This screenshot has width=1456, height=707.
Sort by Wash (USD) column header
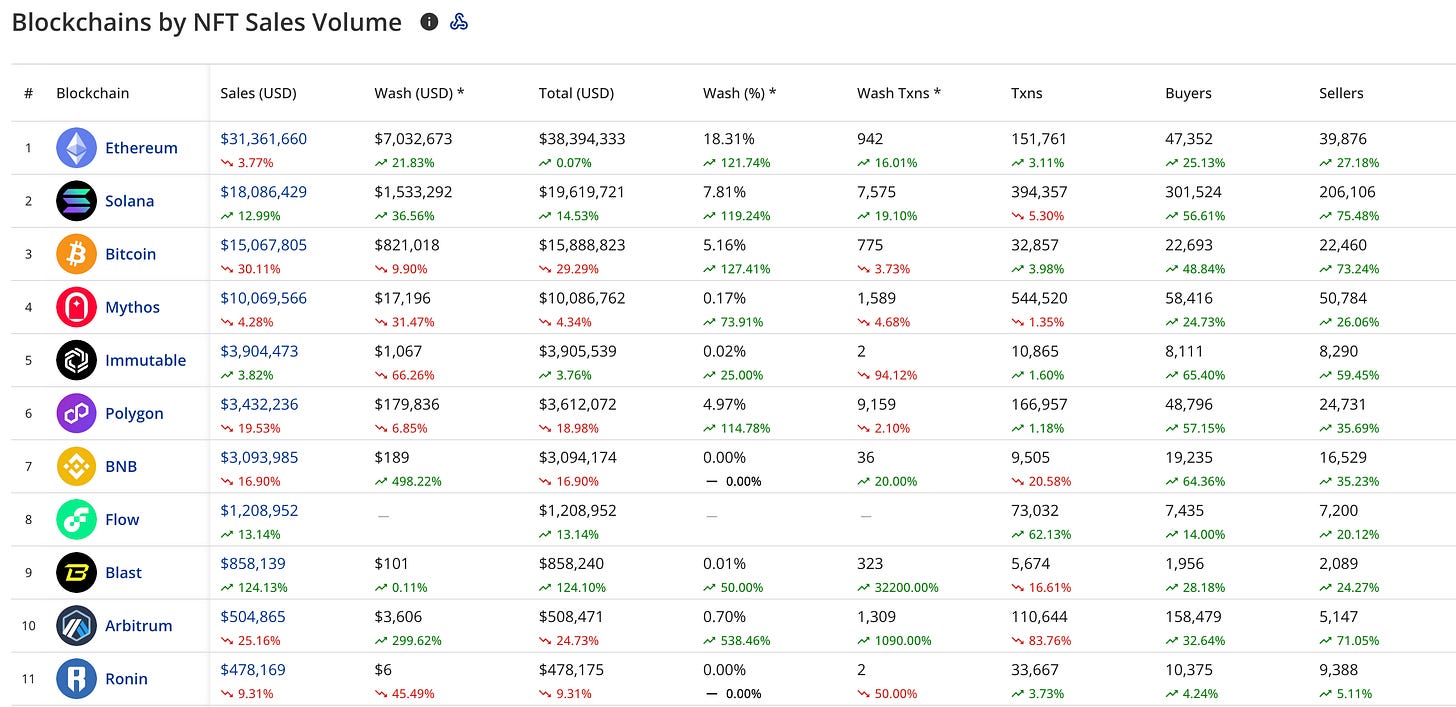pos(419,93)
